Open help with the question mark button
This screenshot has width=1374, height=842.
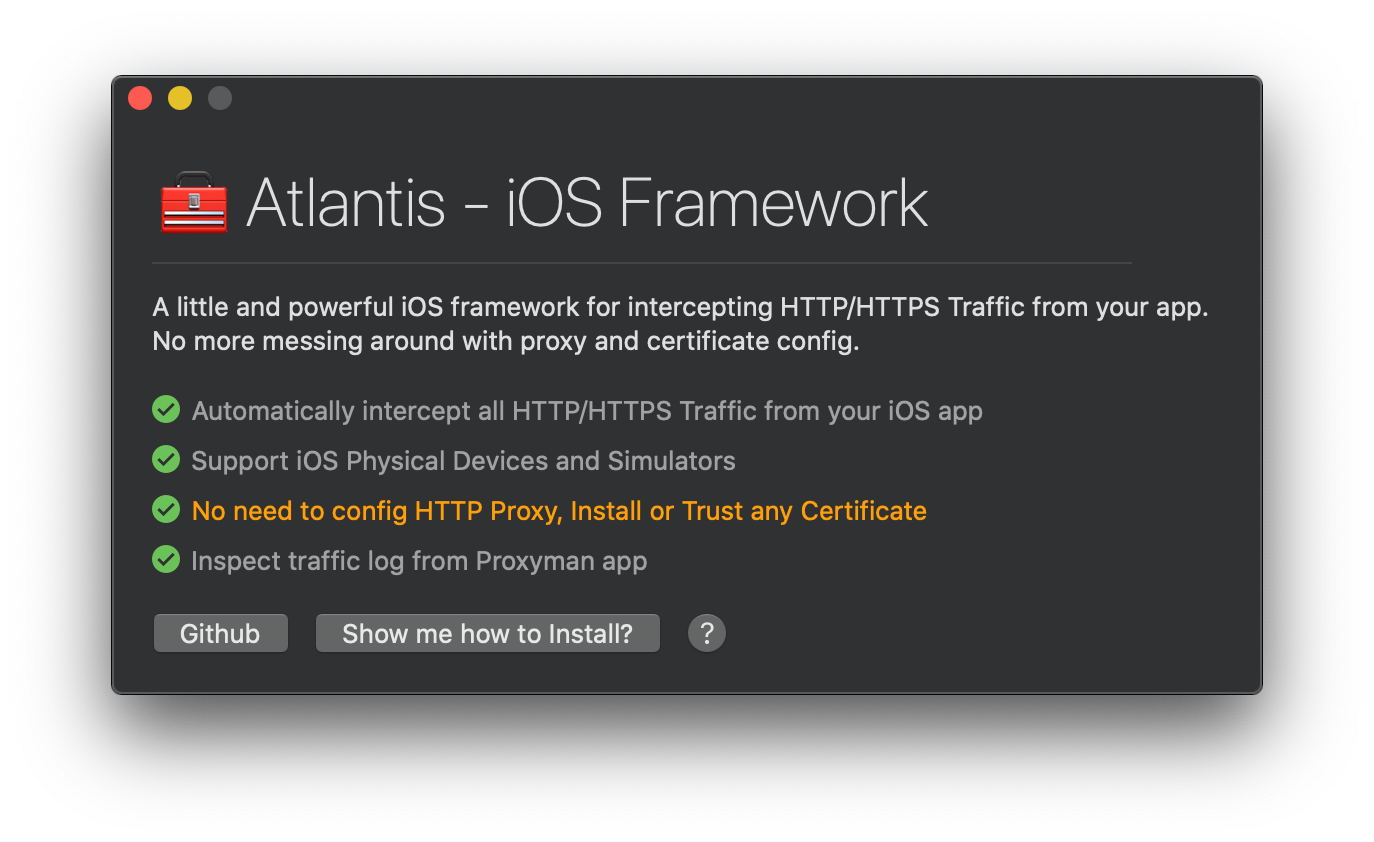(x=707, y=633)
